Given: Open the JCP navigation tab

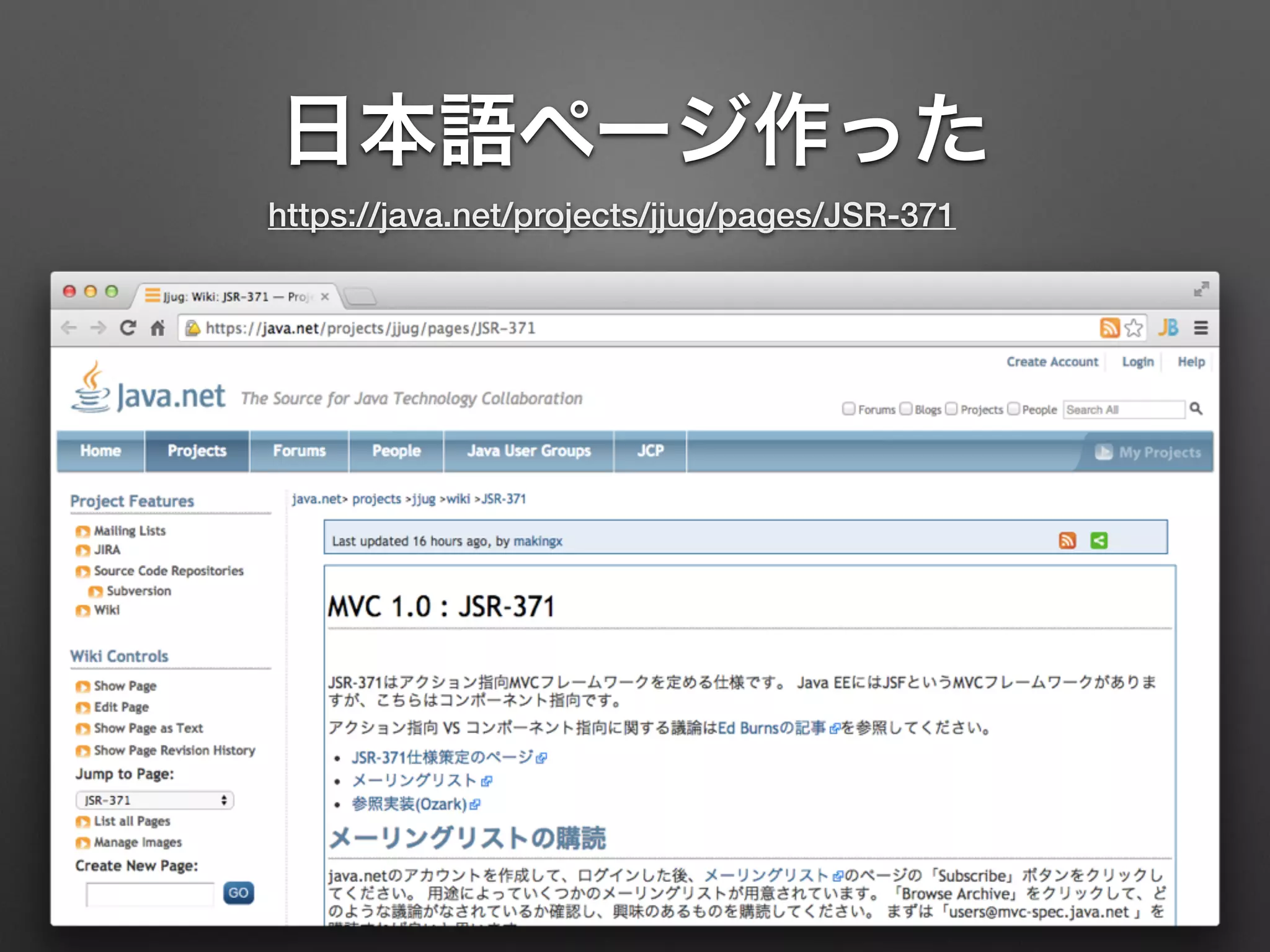Looking at the screenshot, I should click(x=651, y=451).
